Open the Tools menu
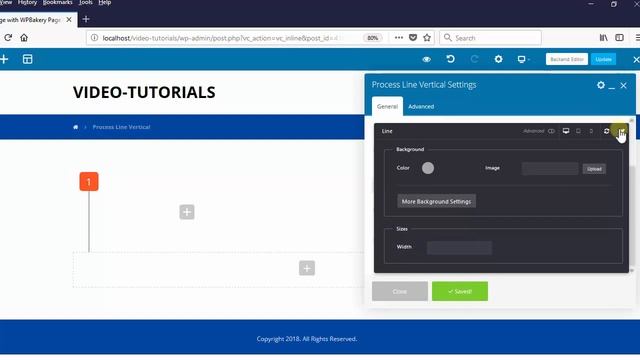 (85, 2)
